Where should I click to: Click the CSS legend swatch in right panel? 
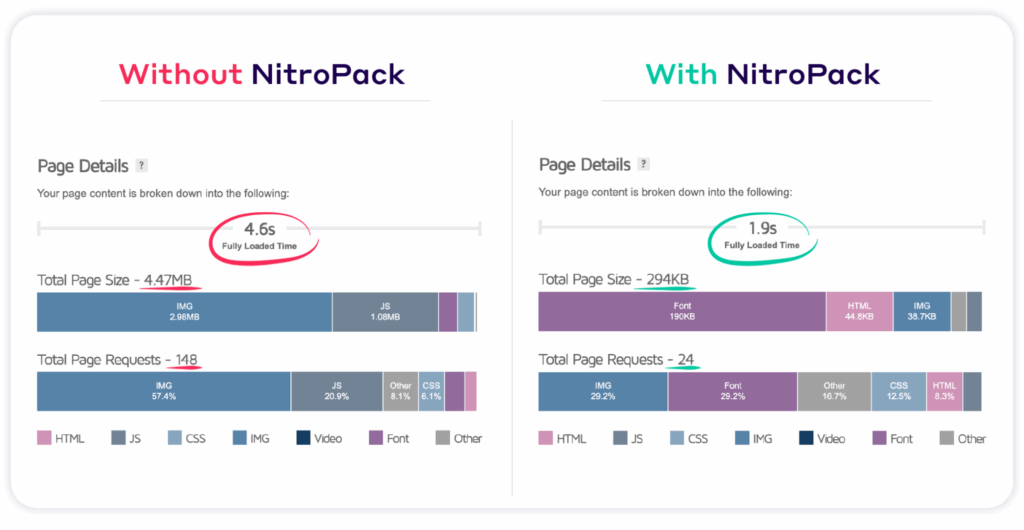pos(676,438)
